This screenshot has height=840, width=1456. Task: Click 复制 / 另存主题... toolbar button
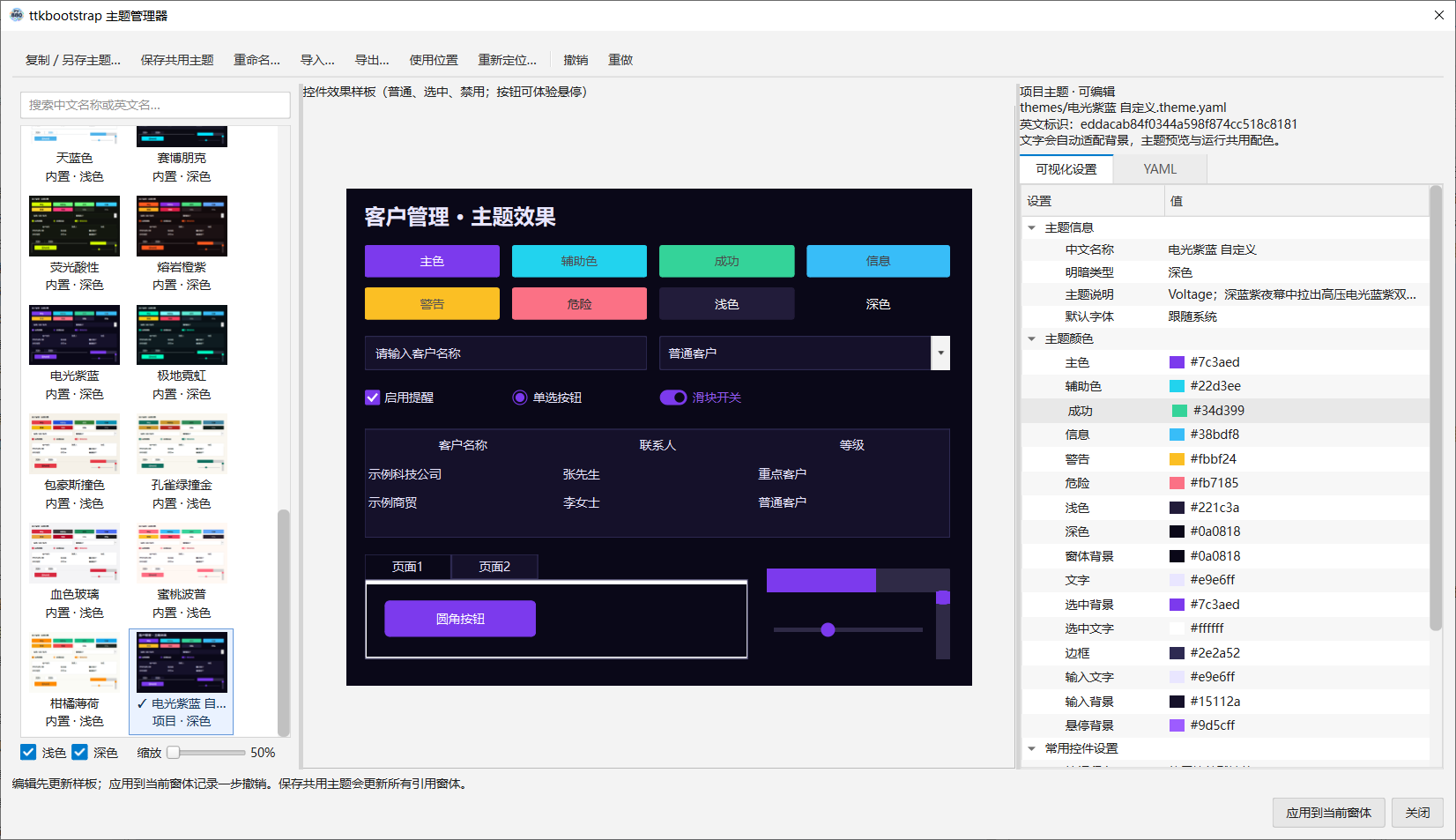(x=73, y=60)
